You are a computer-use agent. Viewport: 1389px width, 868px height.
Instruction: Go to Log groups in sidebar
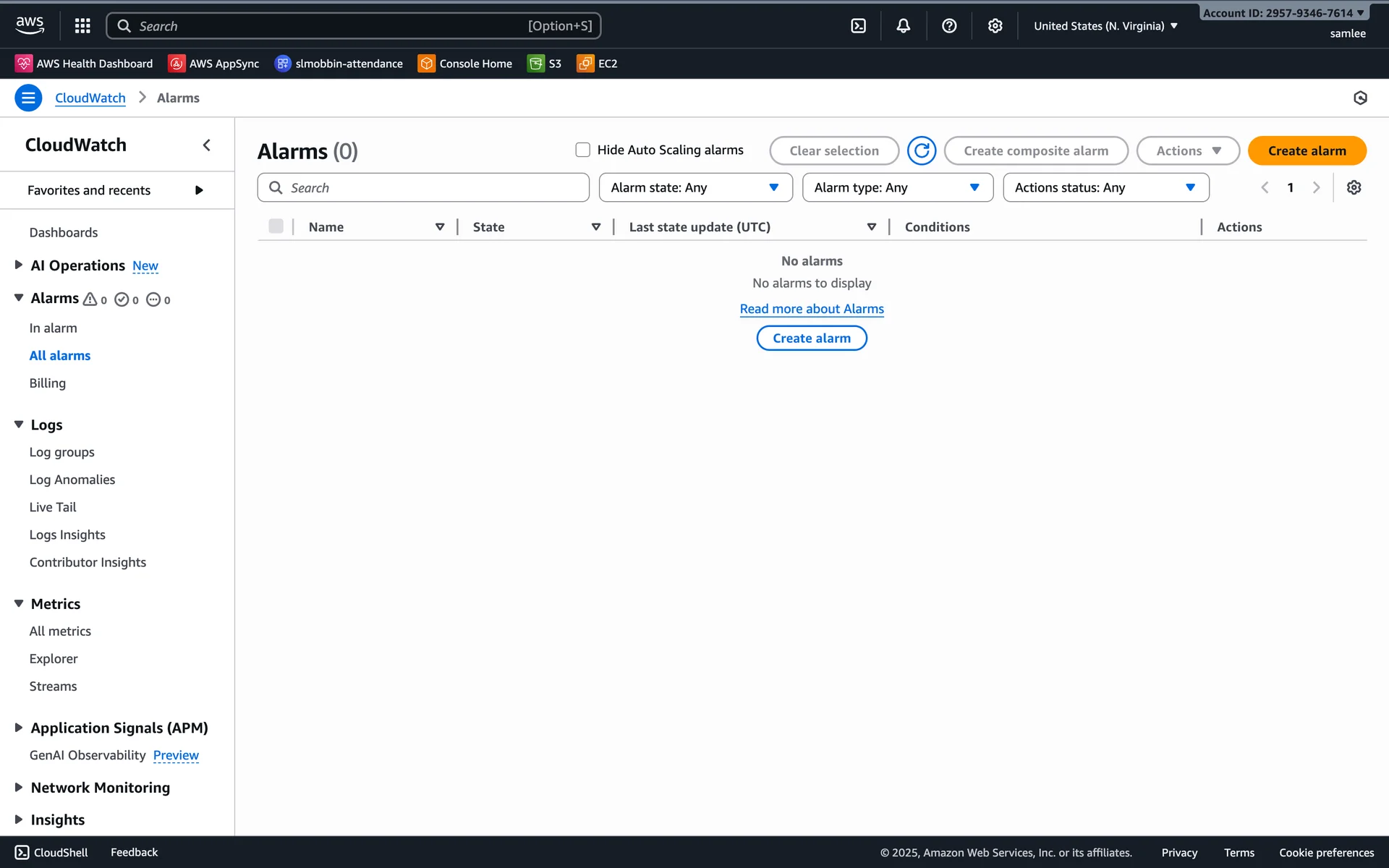click(61, 452)
